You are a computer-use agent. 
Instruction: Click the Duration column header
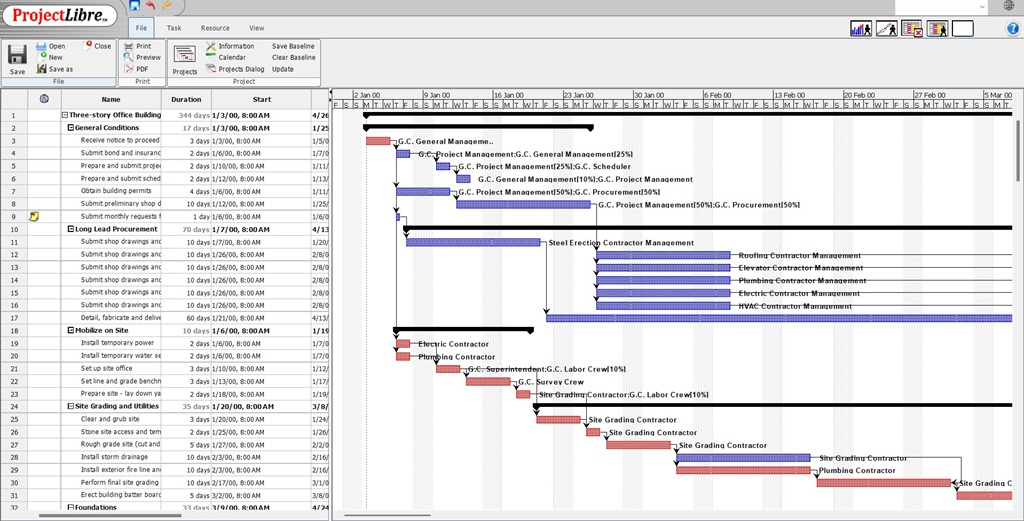click(x=186, y=99)
